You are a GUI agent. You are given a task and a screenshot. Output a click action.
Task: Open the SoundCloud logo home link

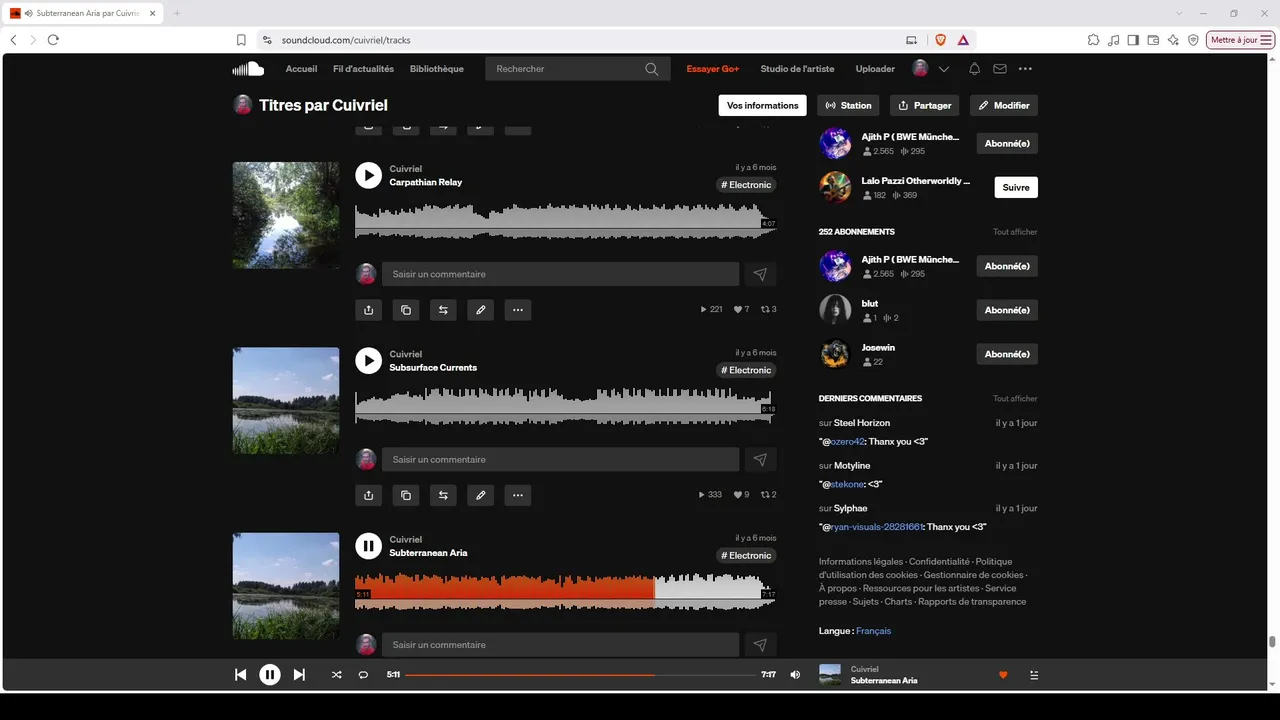coord(248,69)
